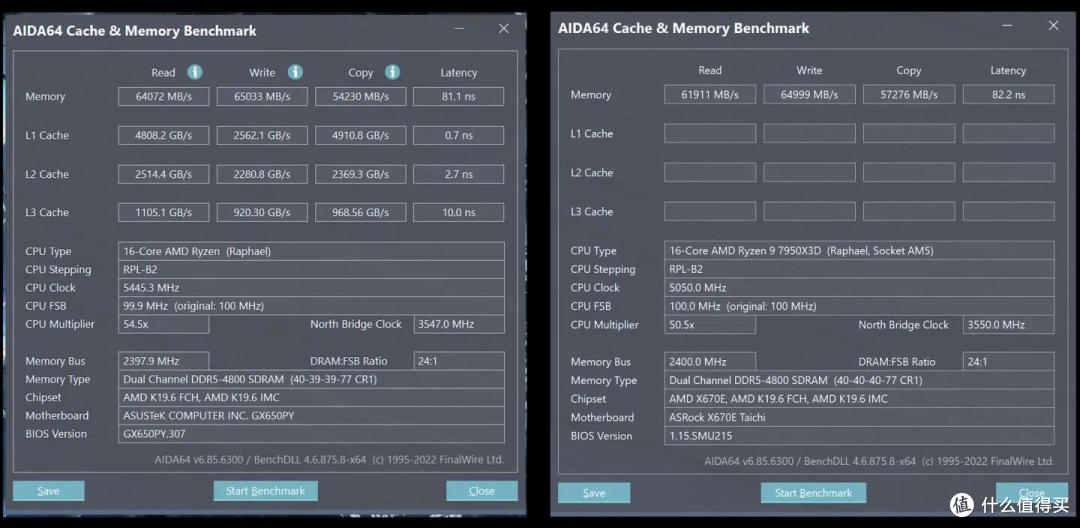
Task: Select L3 Cache Write value 920.30 GB/s
Action: point(262,213)
